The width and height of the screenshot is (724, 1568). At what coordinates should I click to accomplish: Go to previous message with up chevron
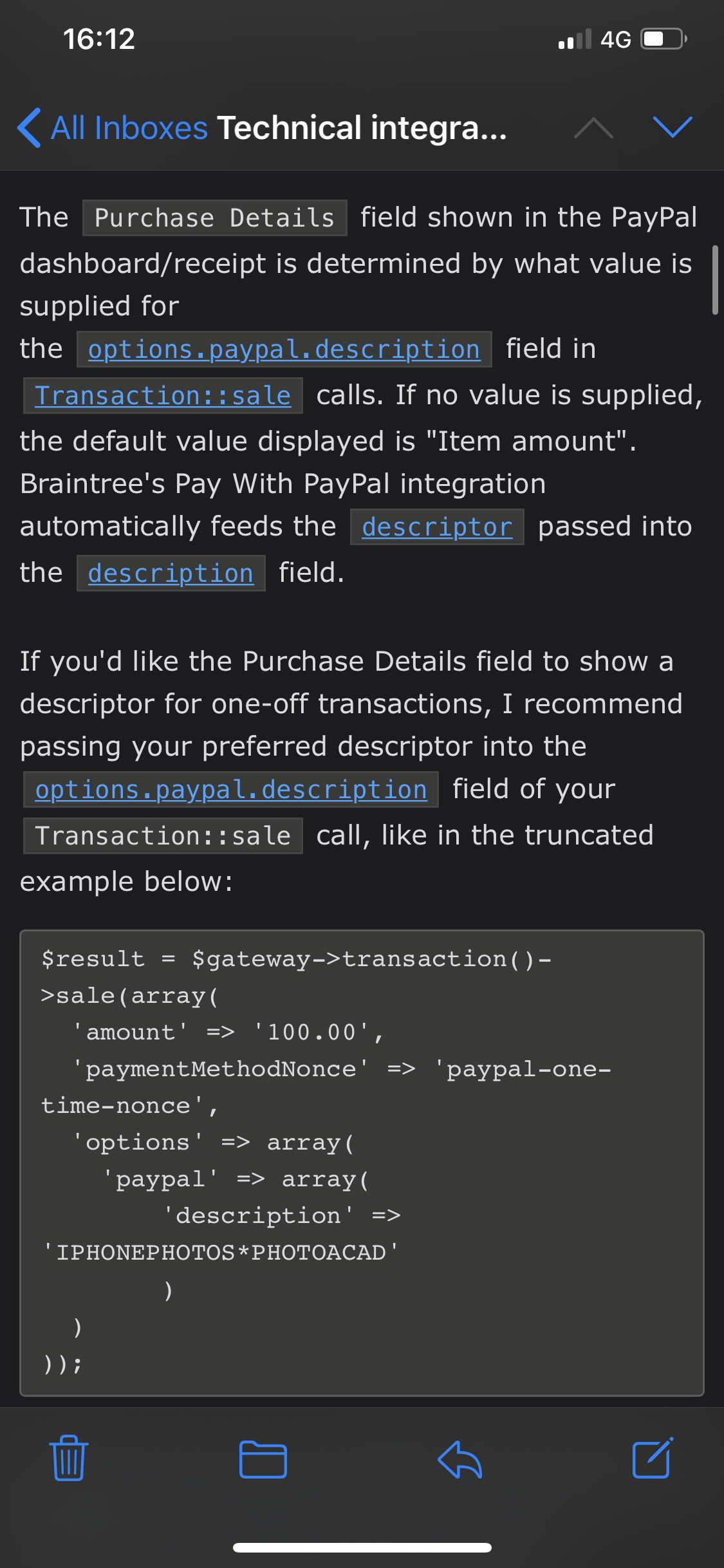[x=593, y=128]
